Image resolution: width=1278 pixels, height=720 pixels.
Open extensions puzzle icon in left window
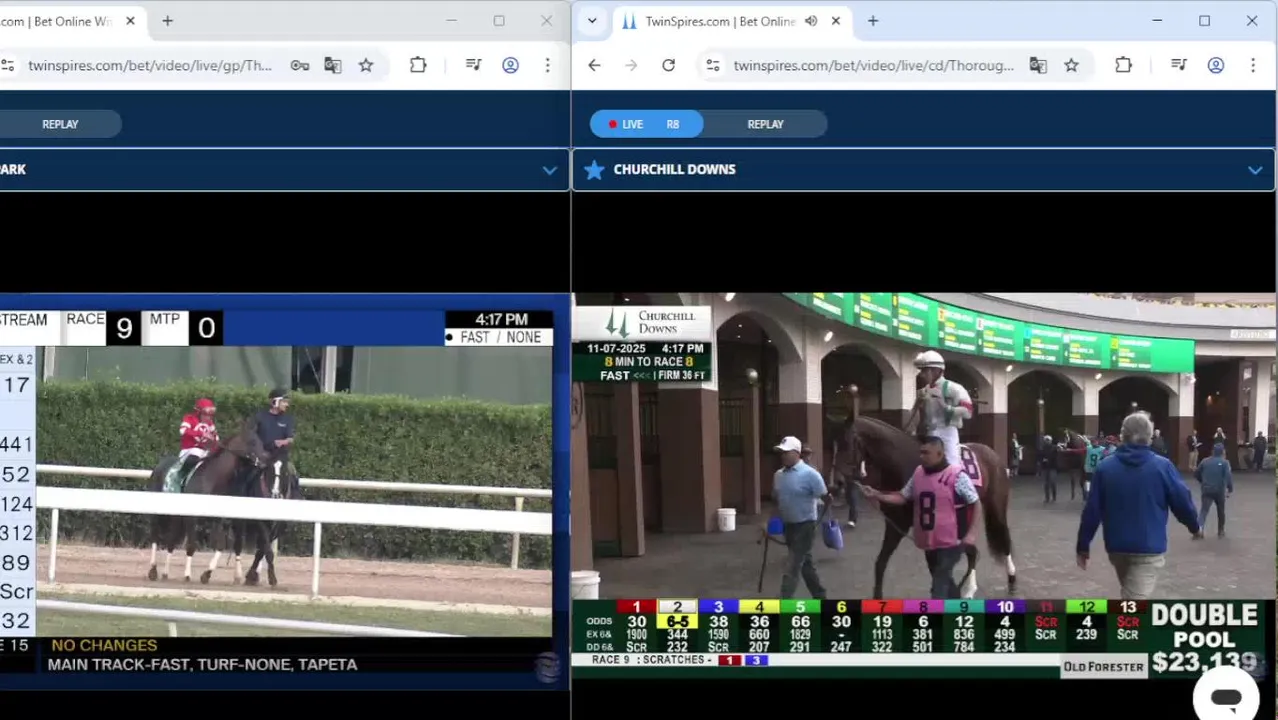418,65
